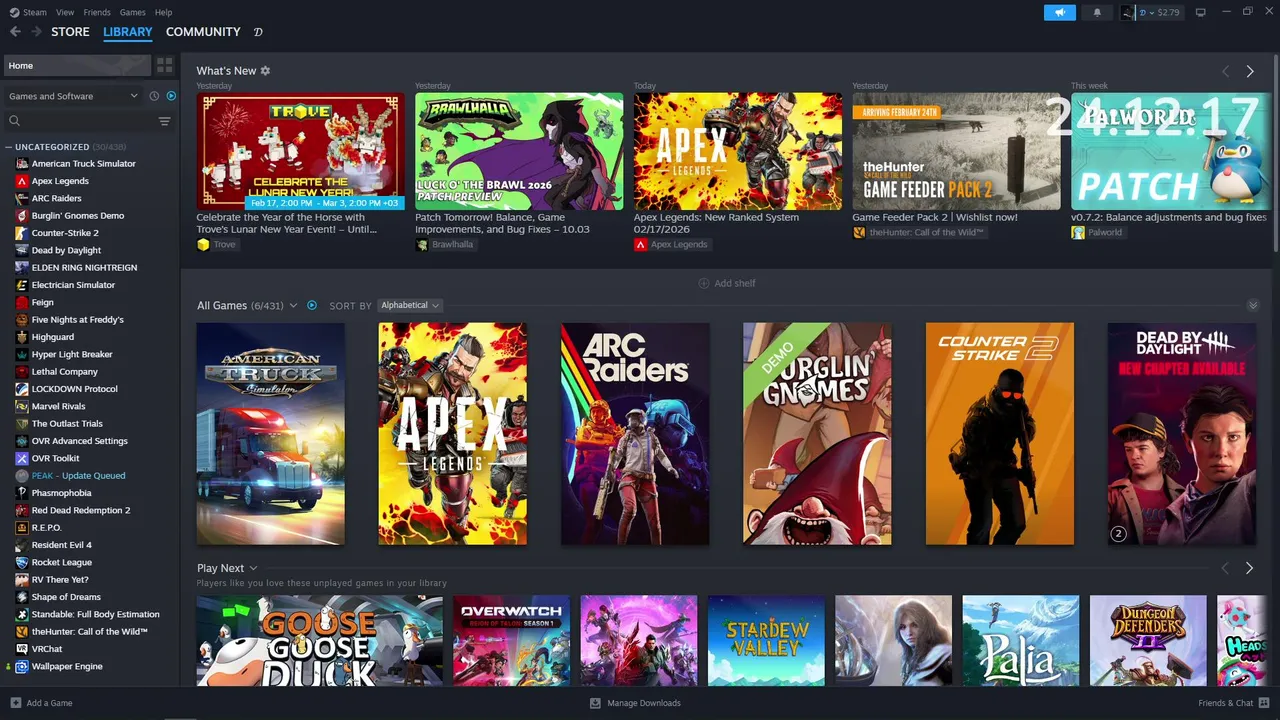Toggle the ready-to-play filter icon in sidebar
The width and height of the screenshot is (1280, 720).
tap(171, 96)
